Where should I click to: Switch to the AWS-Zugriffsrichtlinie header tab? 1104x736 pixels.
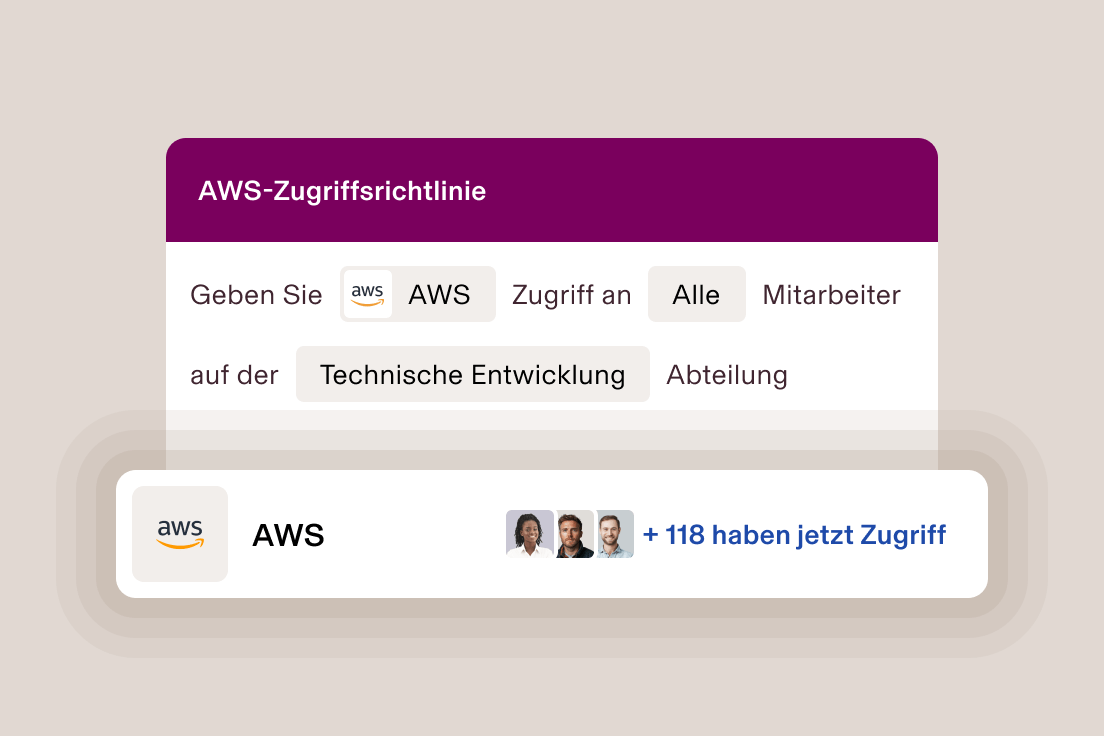(x=343, y=190)
